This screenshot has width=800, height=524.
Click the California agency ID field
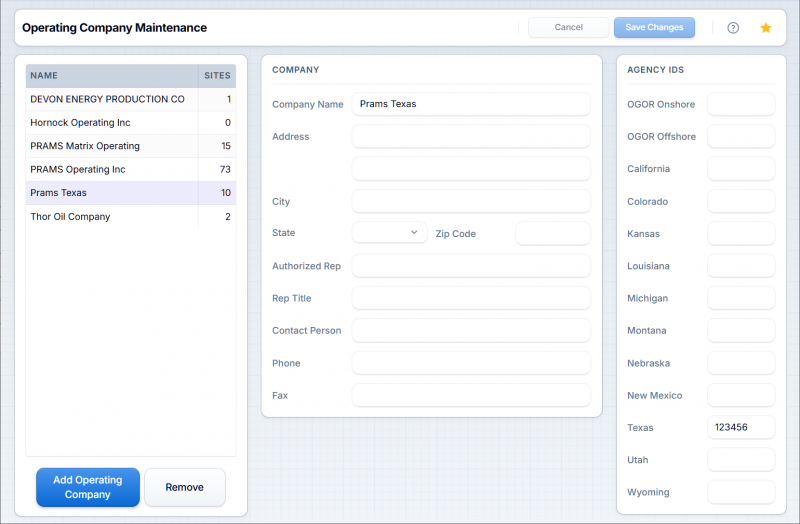(741, 168)
